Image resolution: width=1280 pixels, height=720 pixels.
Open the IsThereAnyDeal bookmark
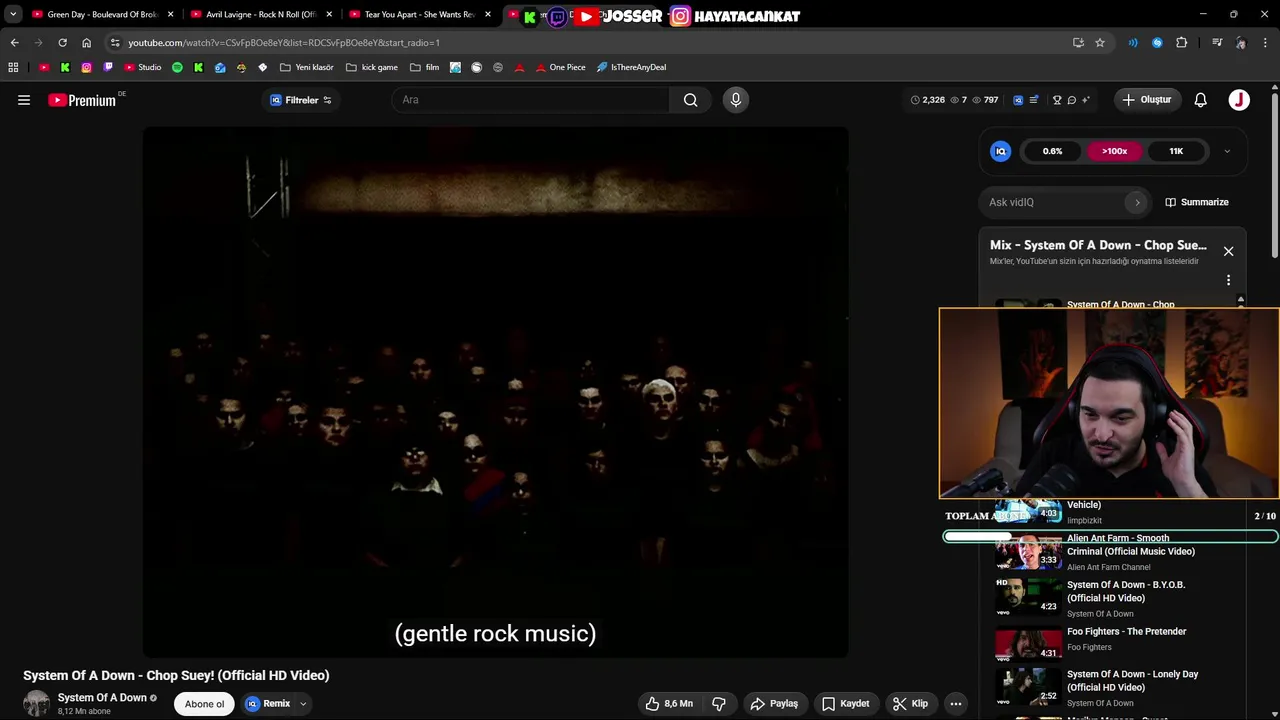(631, 67)
